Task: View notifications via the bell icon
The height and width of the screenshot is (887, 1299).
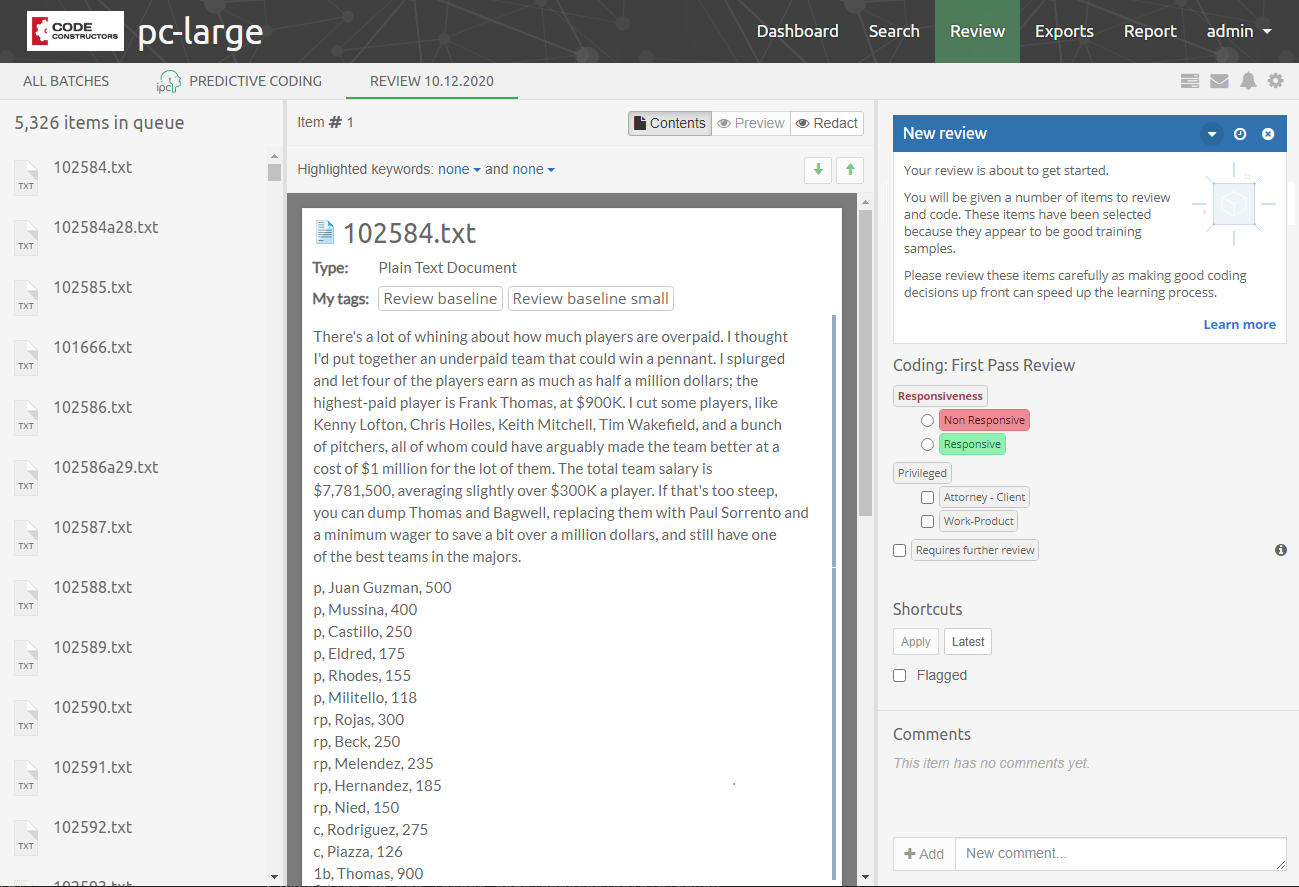Action: (1248, 81)
